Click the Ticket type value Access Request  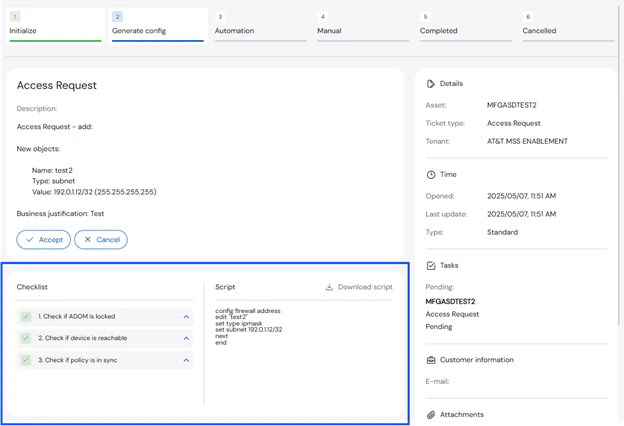[x=514, y=123]
